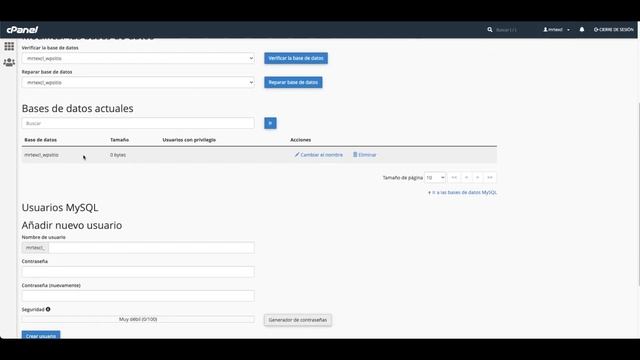Open the Reparar base de datos dropdown
The height and width of the screenshot is (360, 640).
click(138, 82)
